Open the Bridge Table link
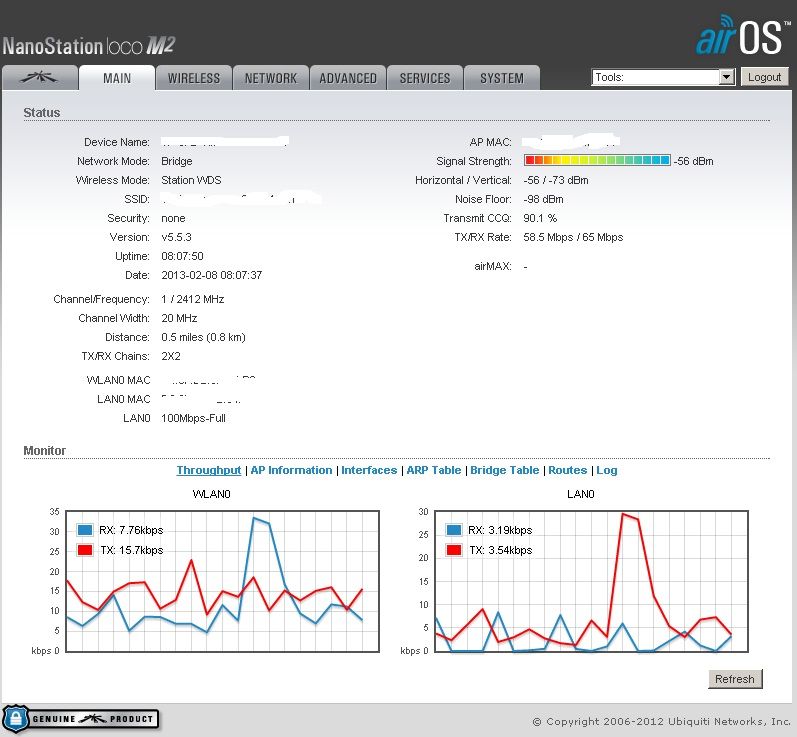The image size is (797, 737). [505, 470]
